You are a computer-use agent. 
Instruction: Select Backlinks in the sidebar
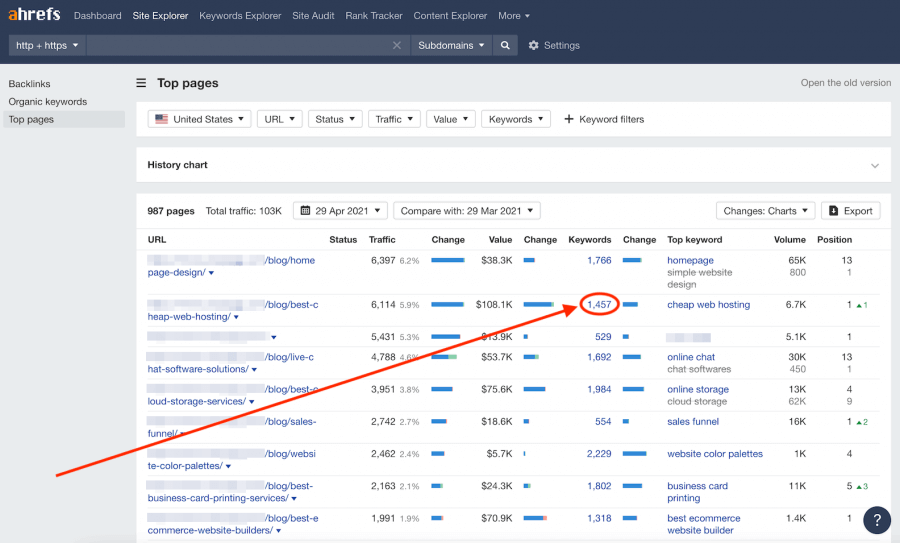click(29, 84)
